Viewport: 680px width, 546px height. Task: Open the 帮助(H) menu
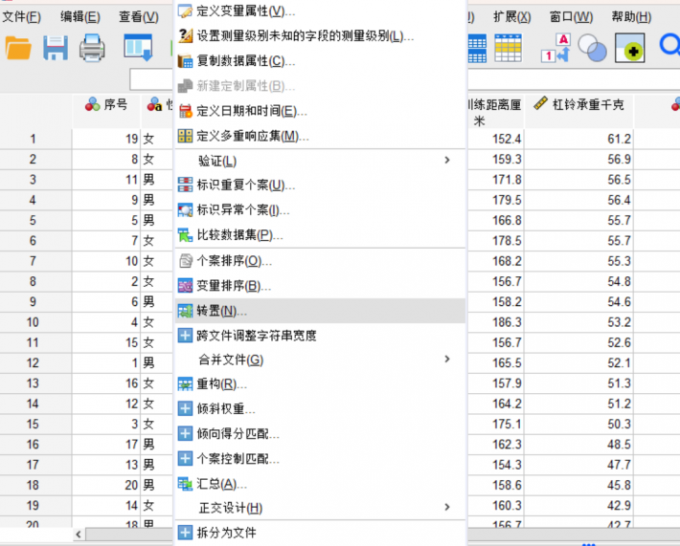pos(630,17)
